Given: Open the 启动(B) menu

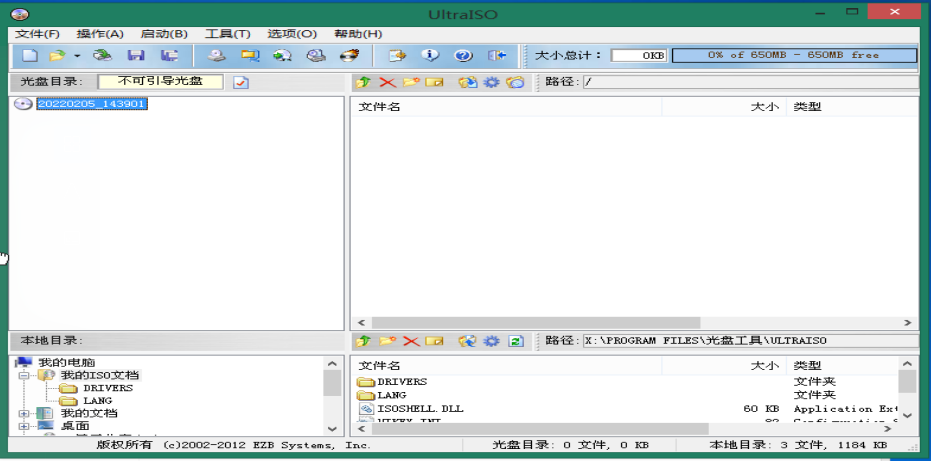Looking at the screenshot, I should tap(164, 34).
